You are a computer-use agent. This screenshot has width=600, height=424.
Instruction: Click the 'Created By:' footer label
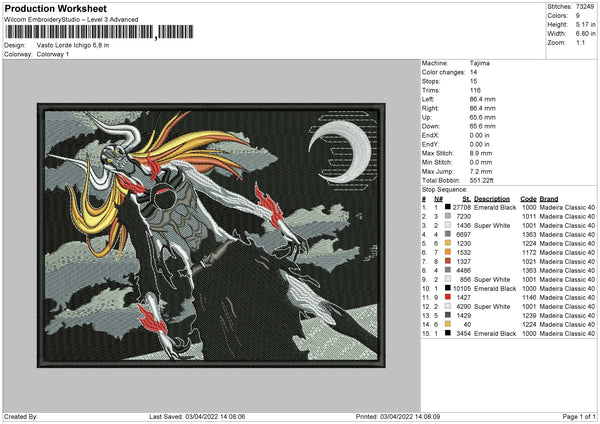point(21,416)
